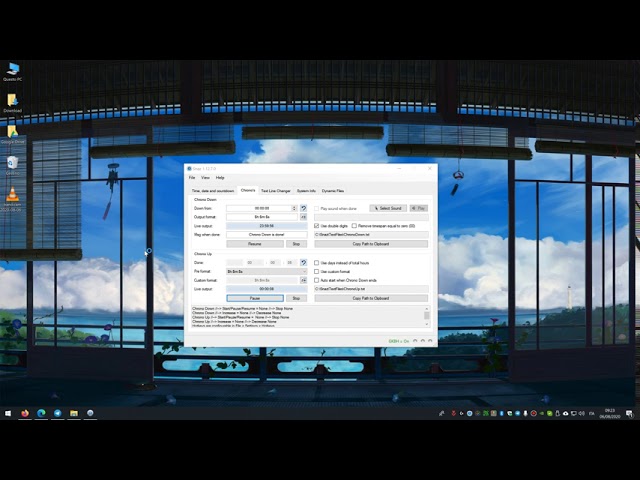Screen dimensions: 640x480
Task: Click the Down from time spinner arrows
Action: pos(296,208)
